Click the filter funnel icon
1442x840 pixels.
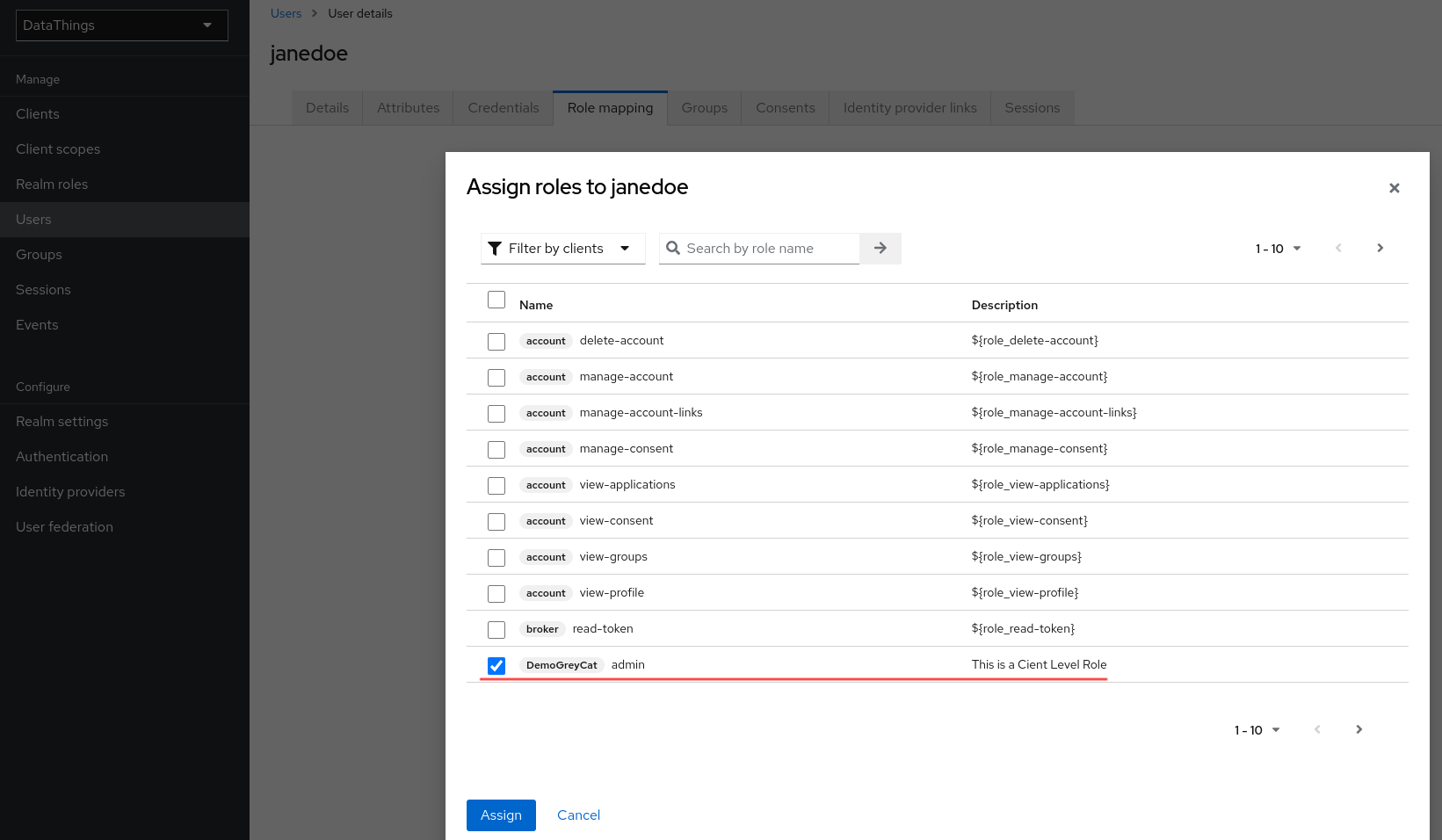[x=495, y=249]
